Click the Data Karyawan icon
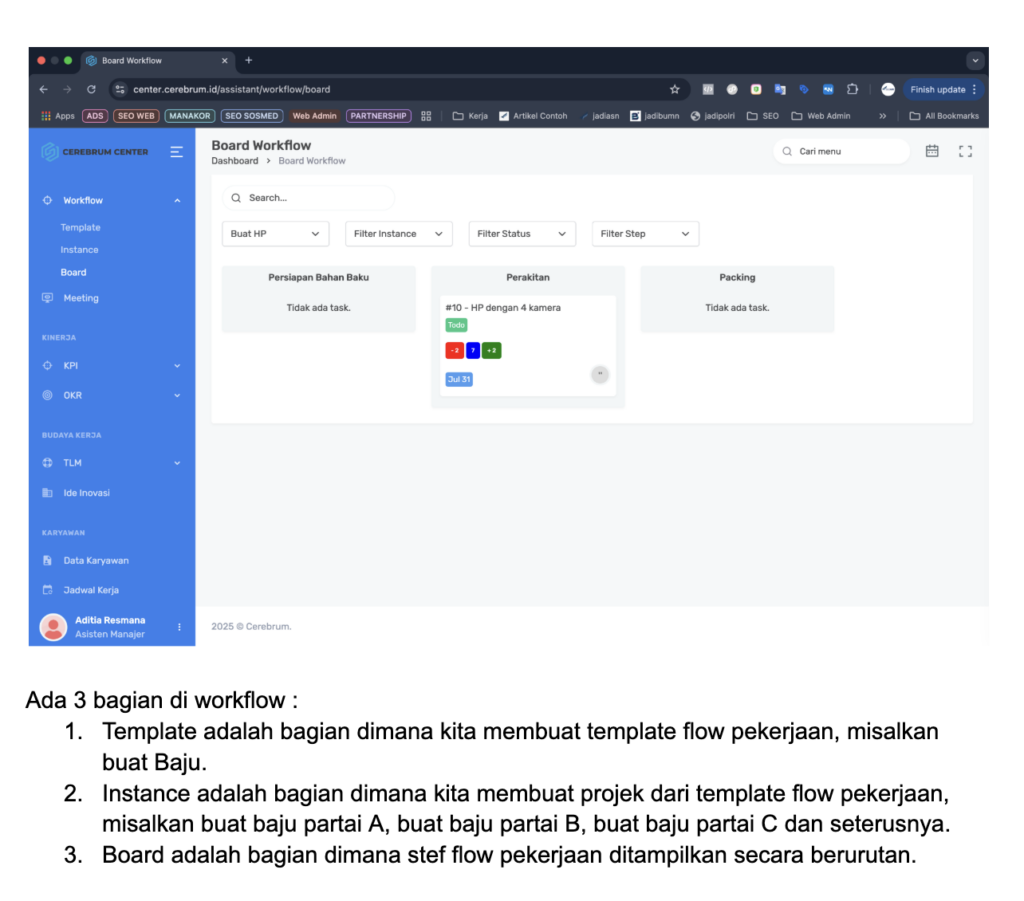The height and width of the screenshot is (901, 1024). pos(47,560)
